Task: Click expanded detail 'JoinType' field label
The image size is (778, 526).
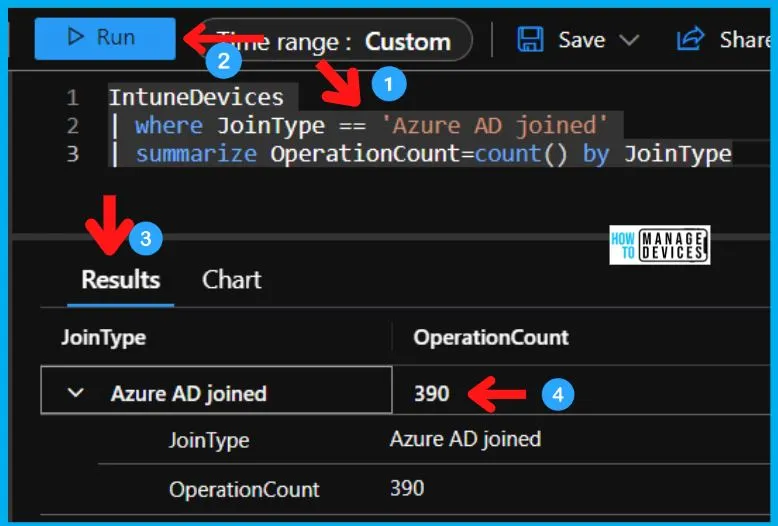Action: (x=209, y=441)
